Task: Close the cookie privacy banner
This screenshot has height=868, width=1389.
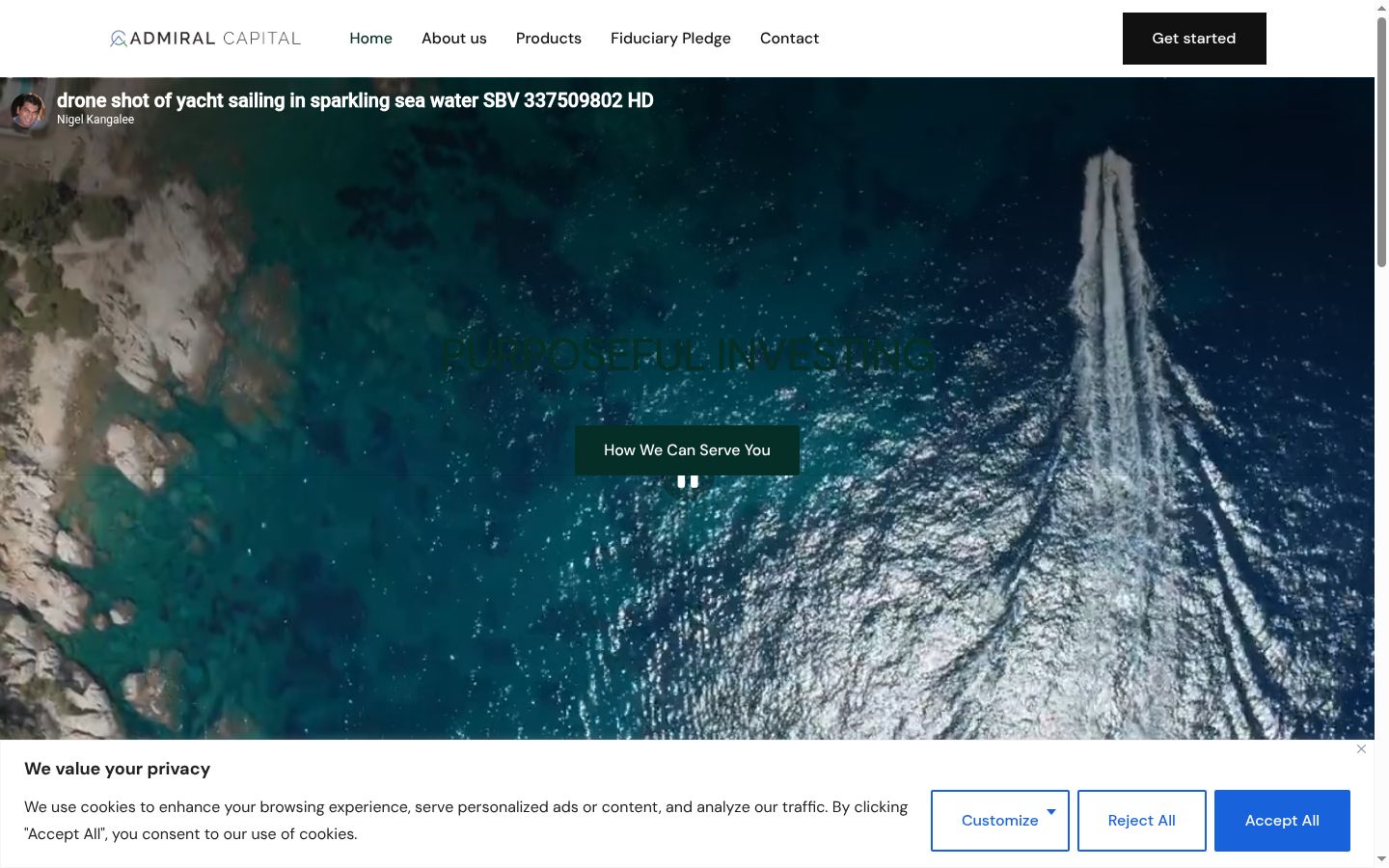Action: coord(1361,749)
